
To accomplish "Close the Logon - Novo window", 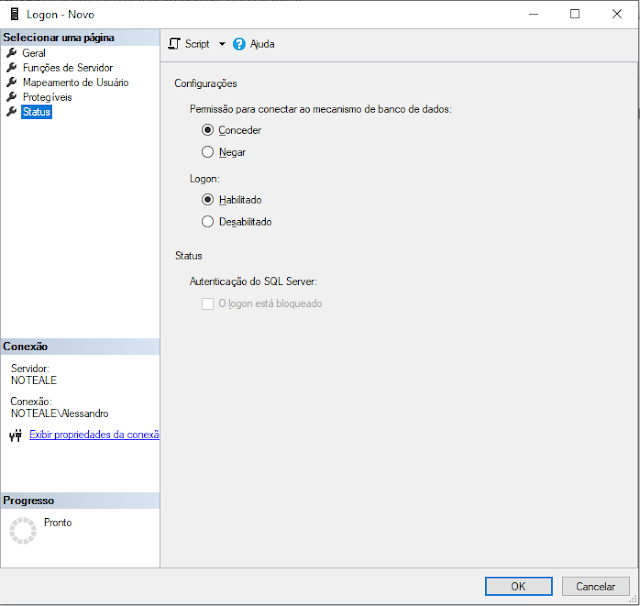I will [x=617, y=14].
